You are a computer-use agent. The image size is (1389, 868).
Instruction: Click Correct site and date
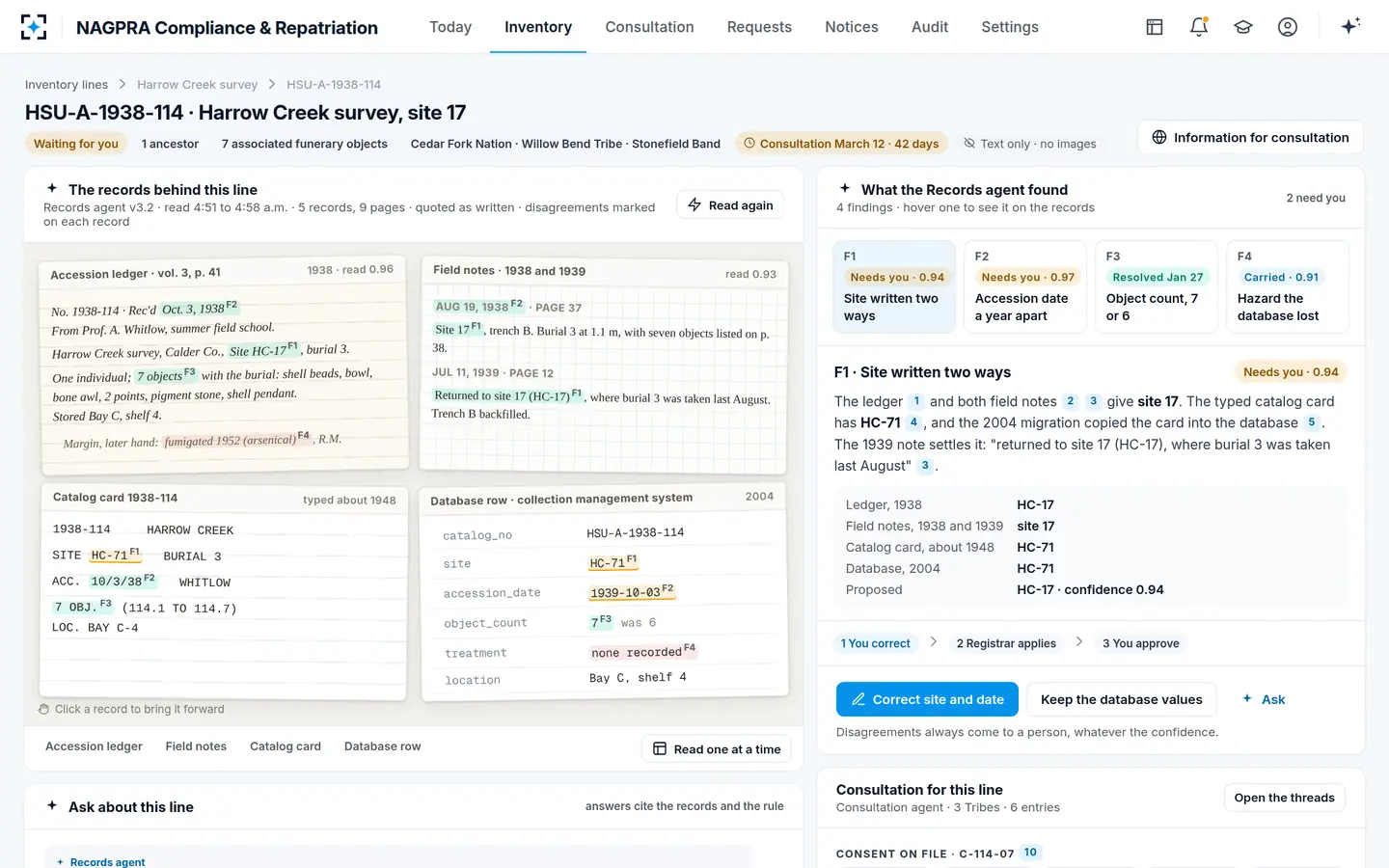(927, 699)
